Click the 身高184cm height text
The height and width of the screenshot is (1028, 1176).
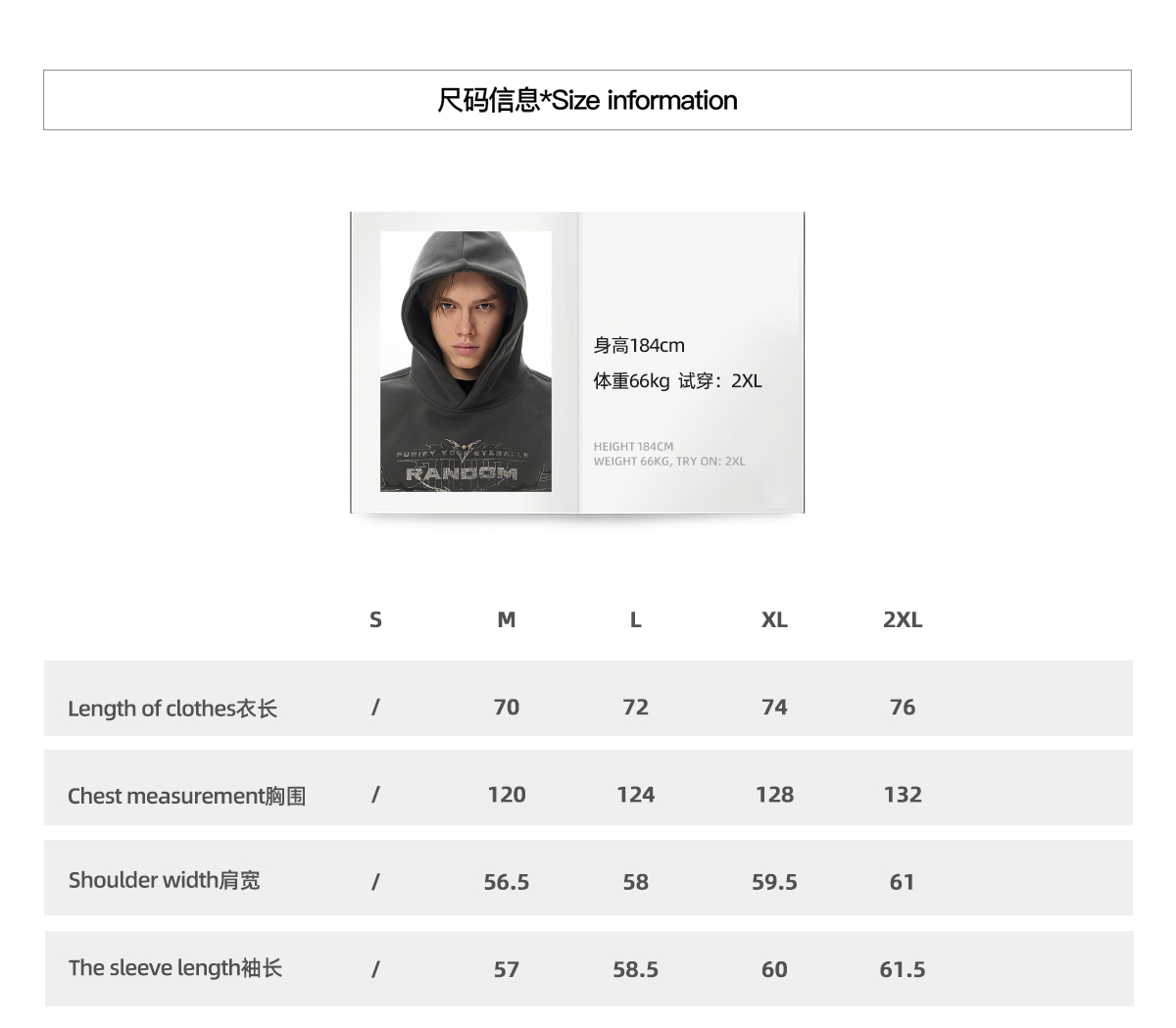[639, 345]
